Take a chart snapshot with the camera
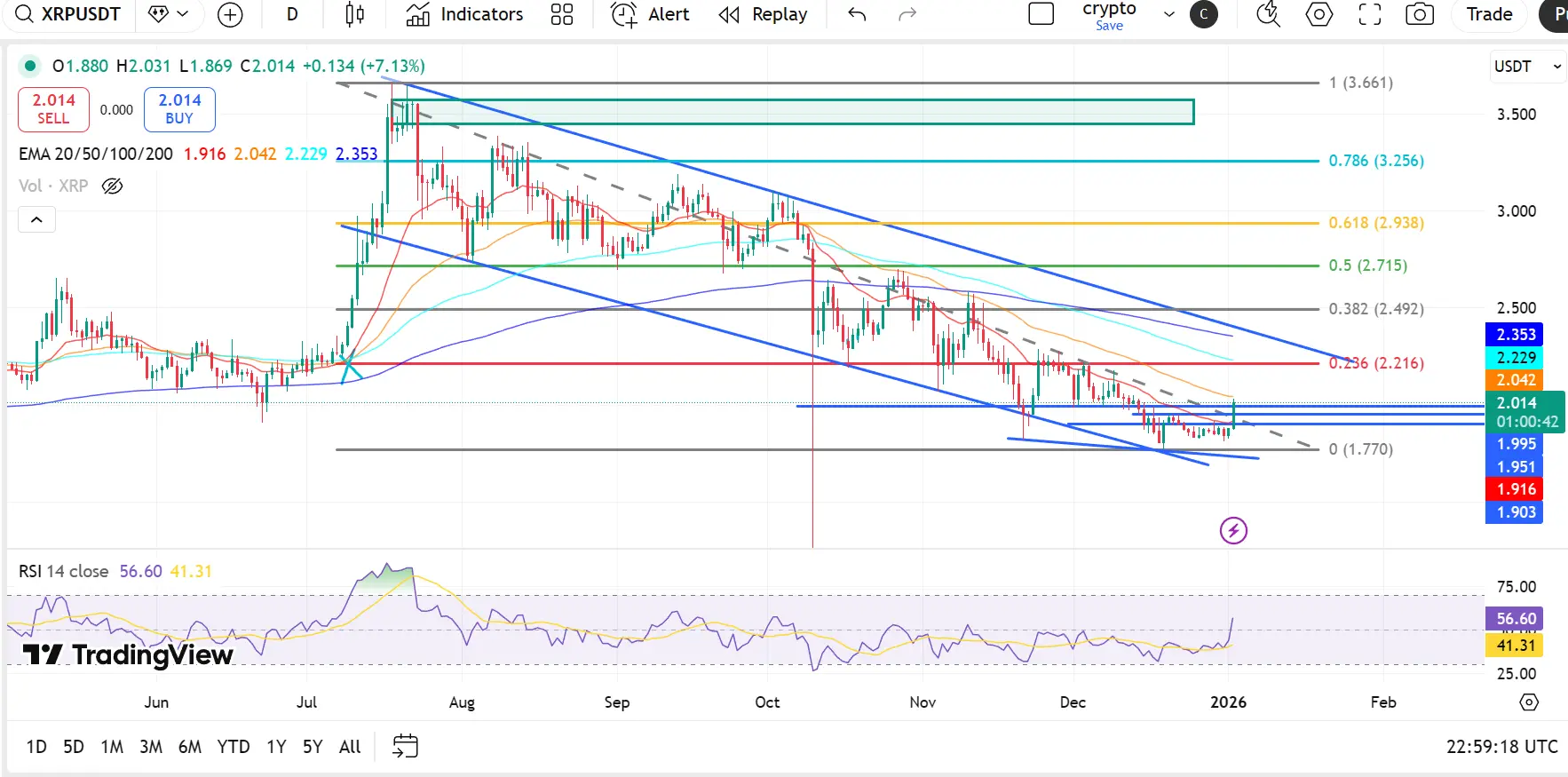The image size is (1568, 777). click(x=1420, y=14)
